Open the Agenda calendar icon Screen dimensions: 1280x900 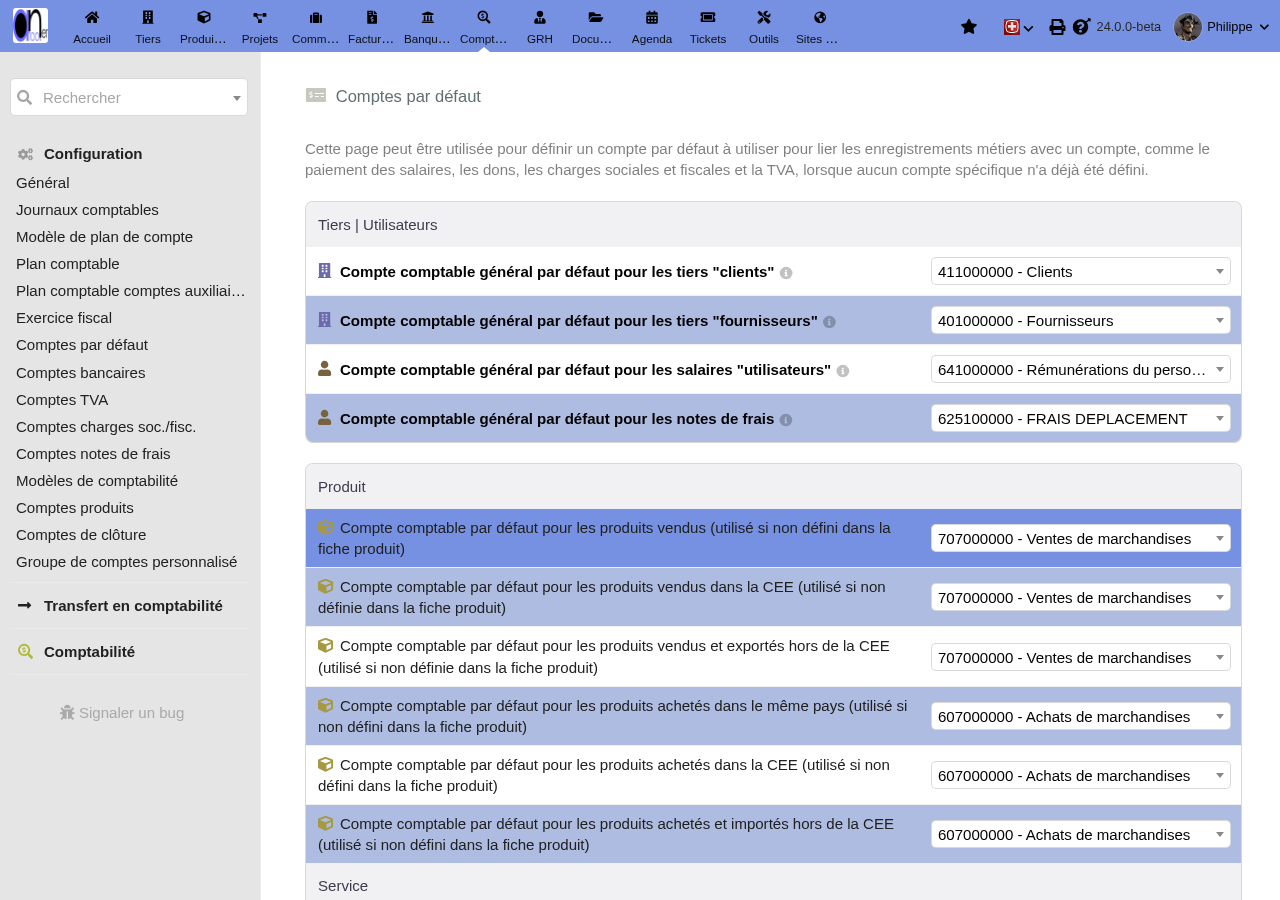tap(652, 17)
